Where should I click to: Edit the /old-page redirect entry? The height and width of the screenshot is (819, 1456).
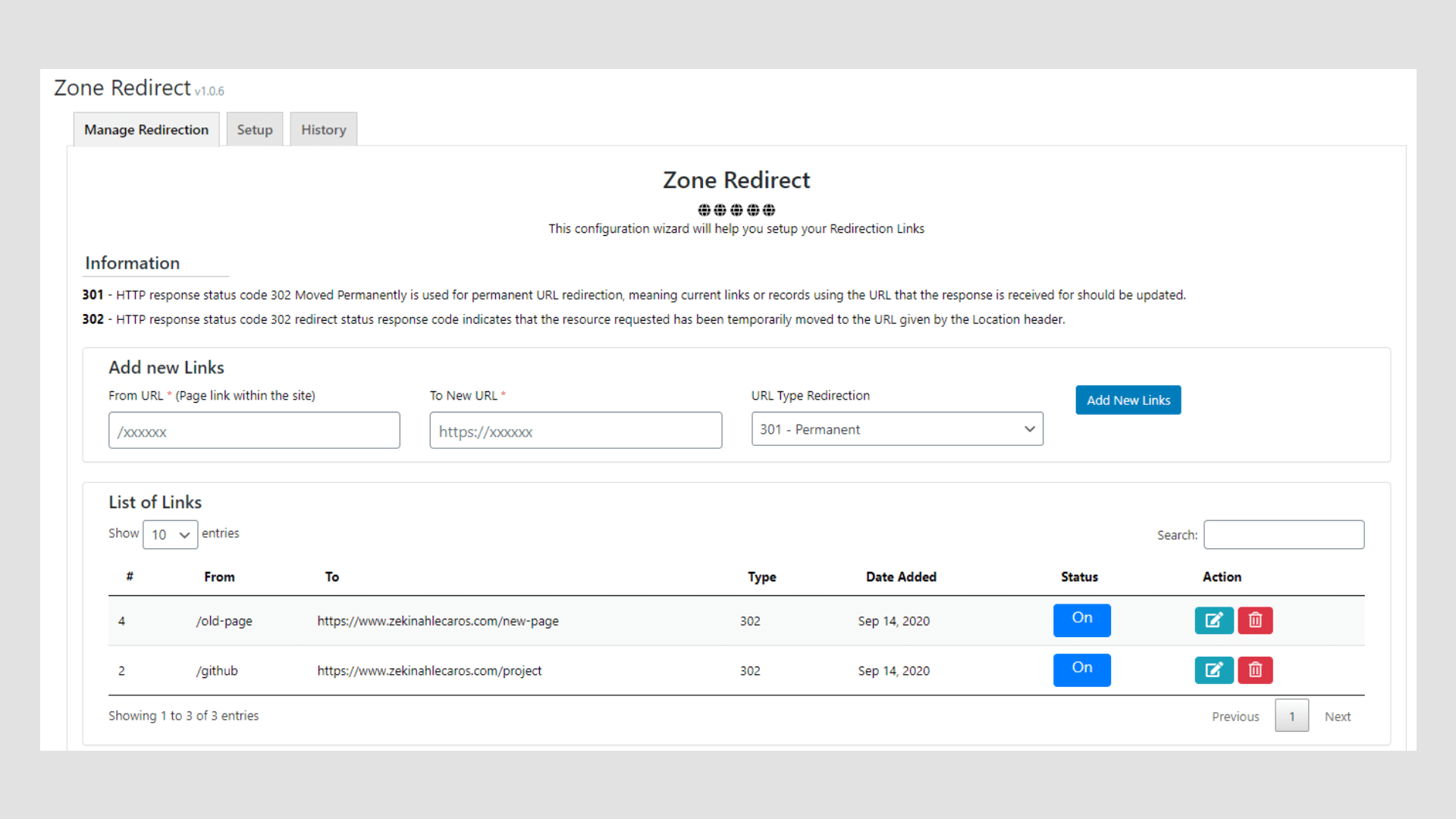(1213, 620)
